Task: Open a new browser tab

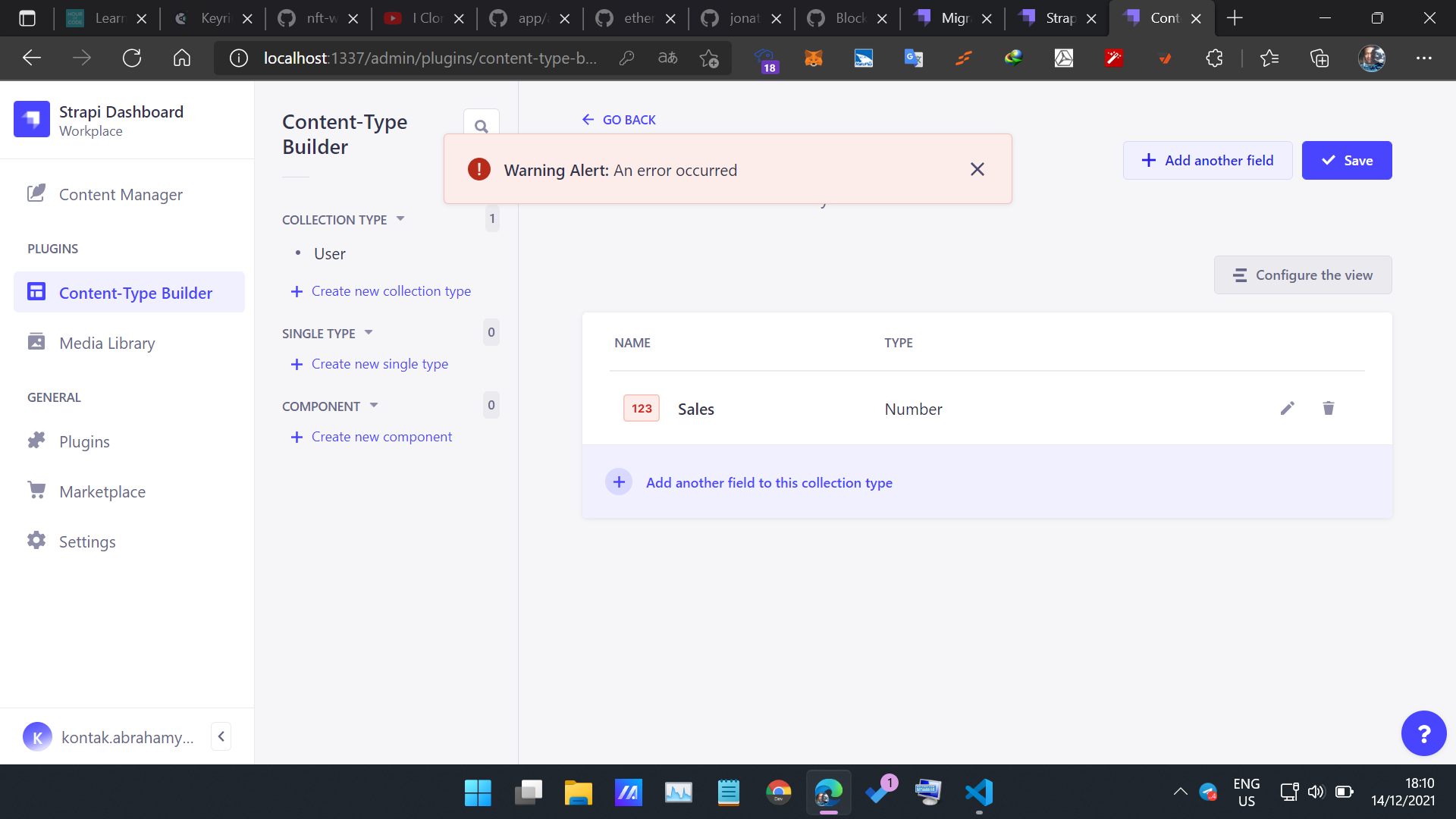Action: point(1235,17)
